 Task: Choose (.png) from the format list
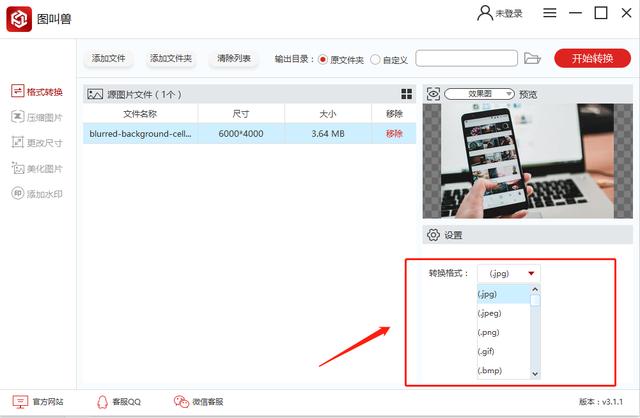pos(489,332)
